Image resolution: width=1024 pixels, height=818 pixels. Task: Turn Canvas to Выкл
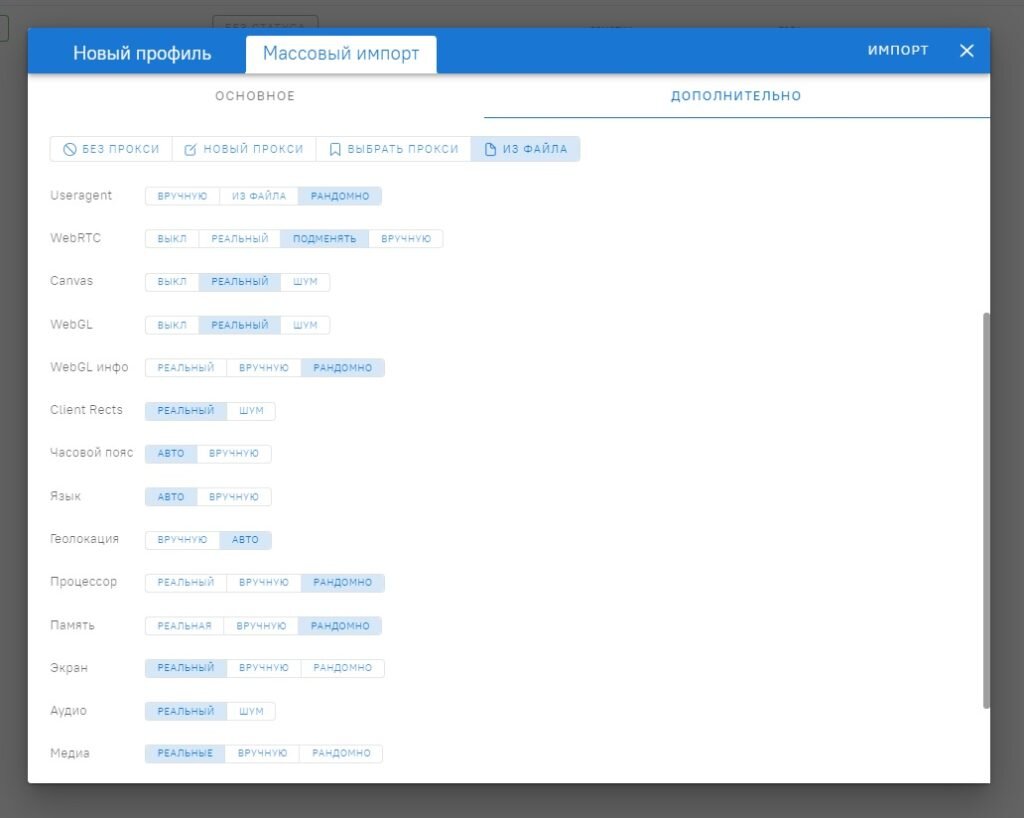pos(172,281)
